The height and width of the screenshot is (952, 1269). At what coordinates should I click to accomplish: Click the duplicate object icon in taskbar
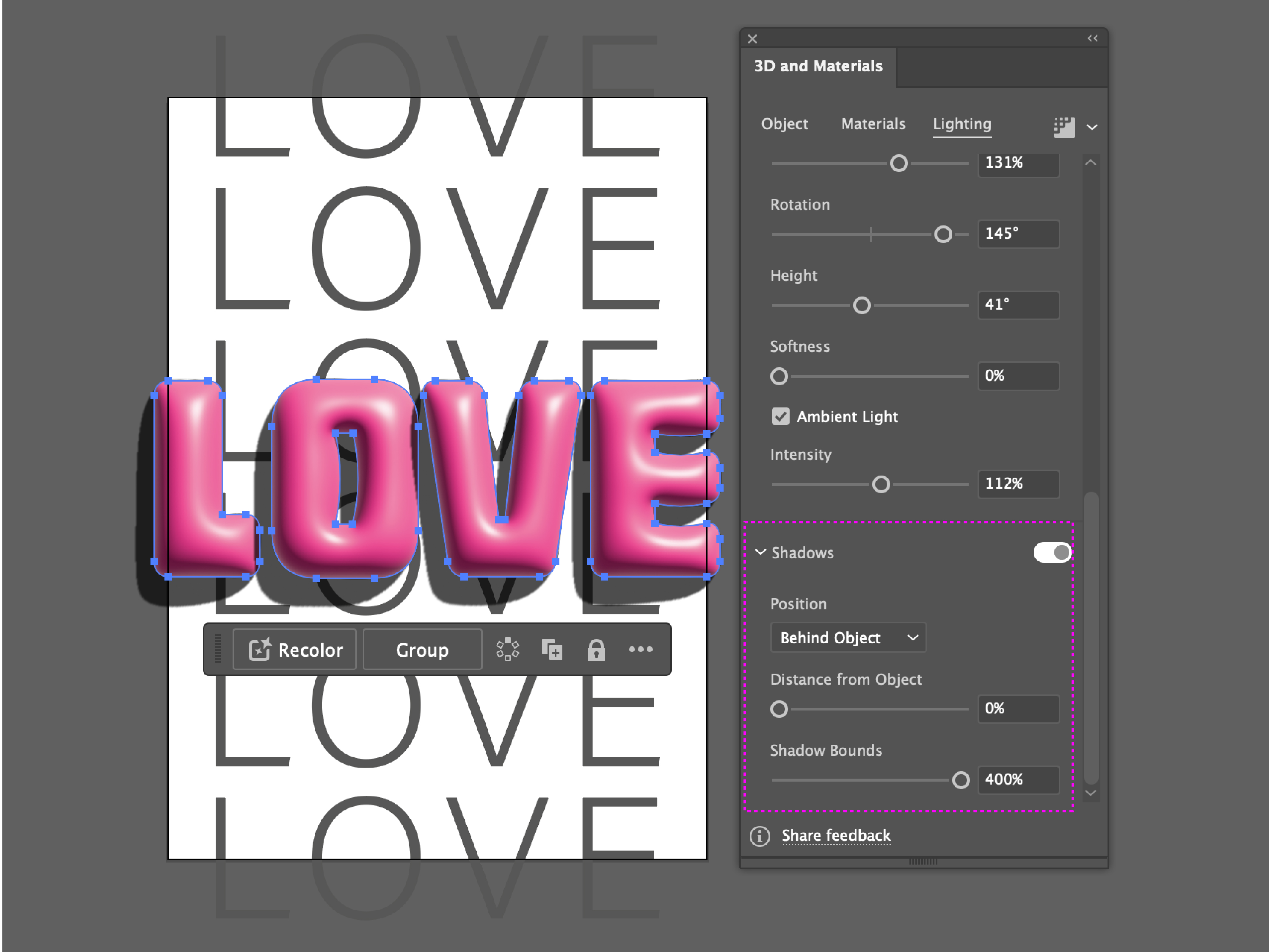552,650
